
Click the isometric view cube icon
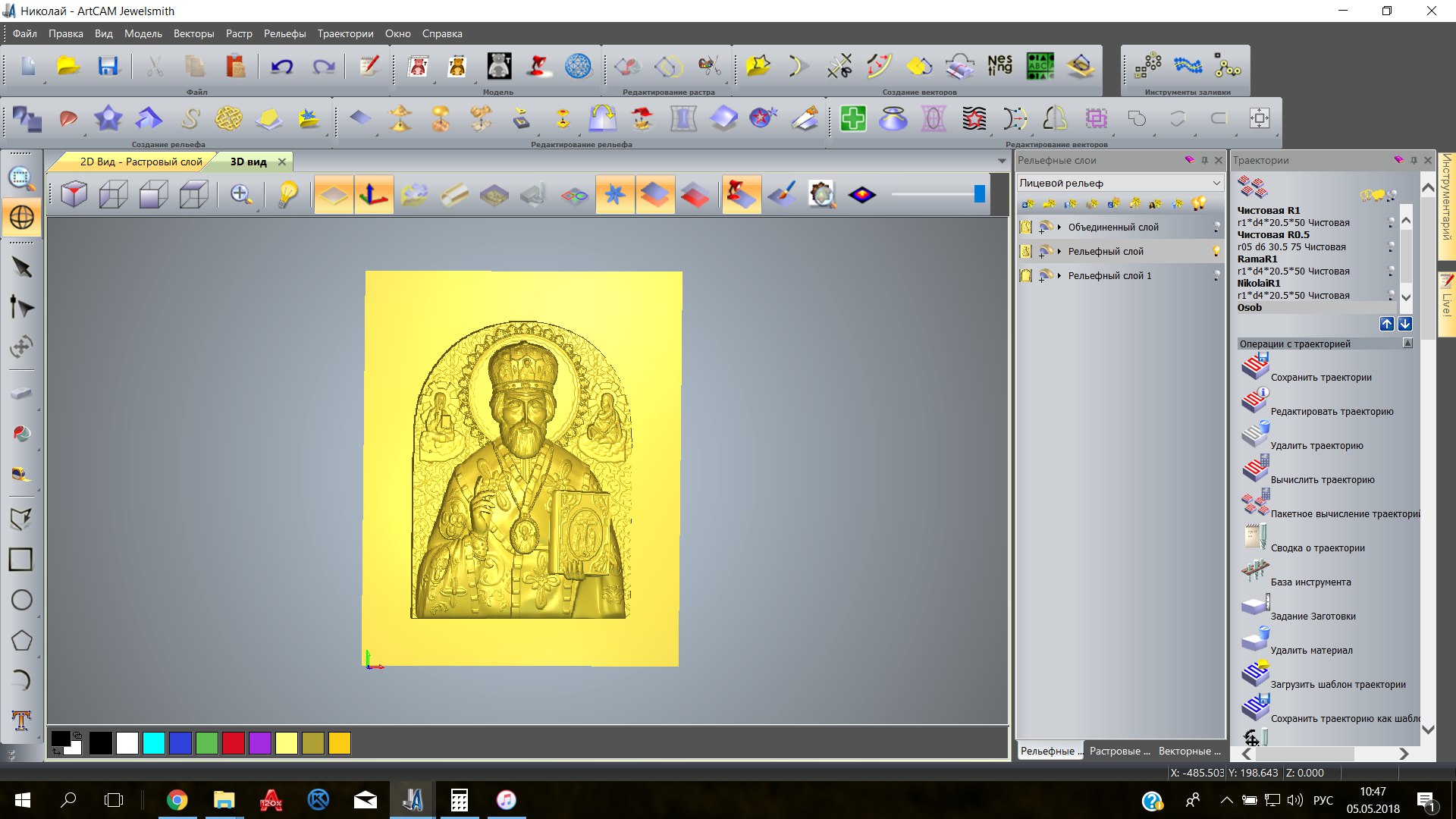coord(74,195)
